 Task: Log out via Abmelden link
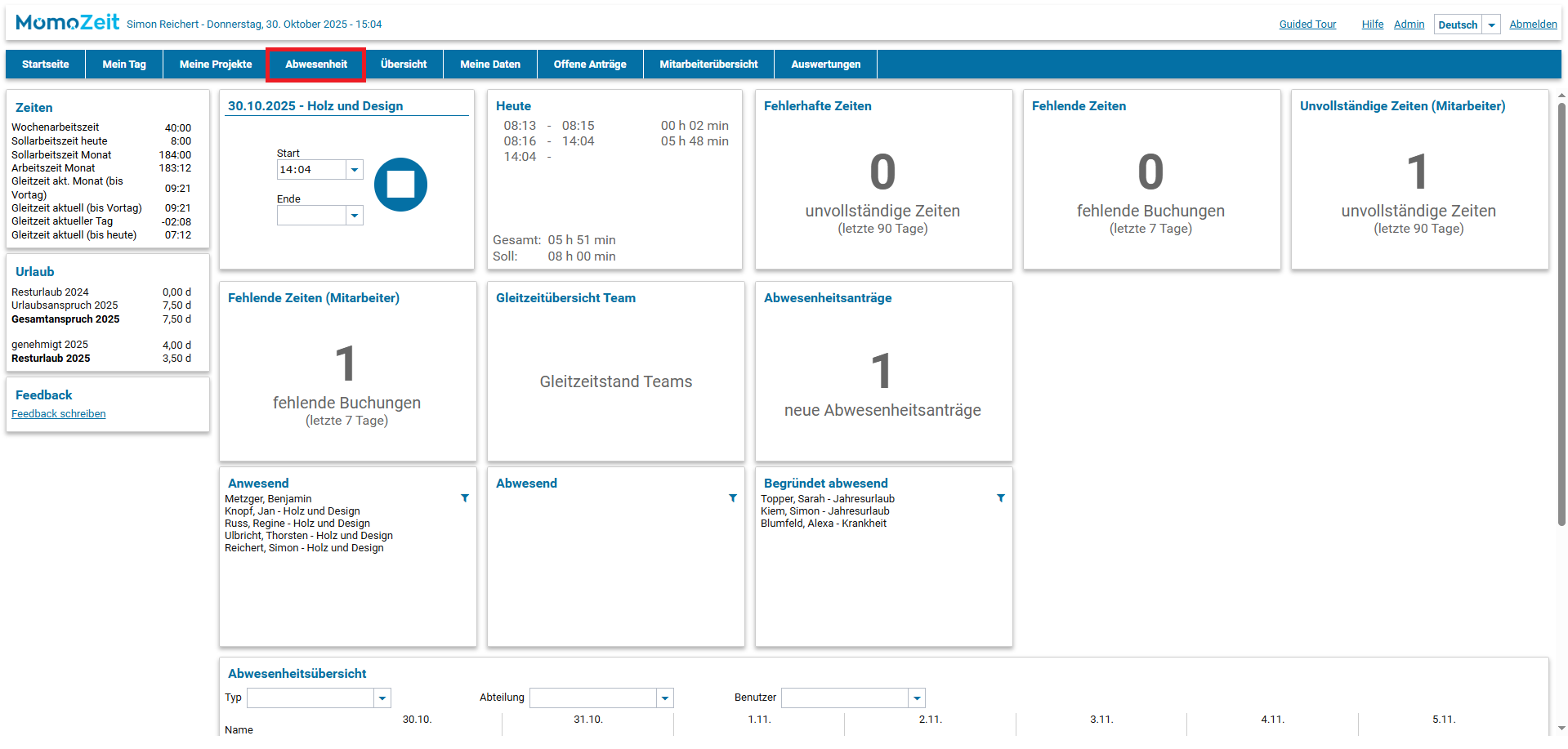[1533, 25]
